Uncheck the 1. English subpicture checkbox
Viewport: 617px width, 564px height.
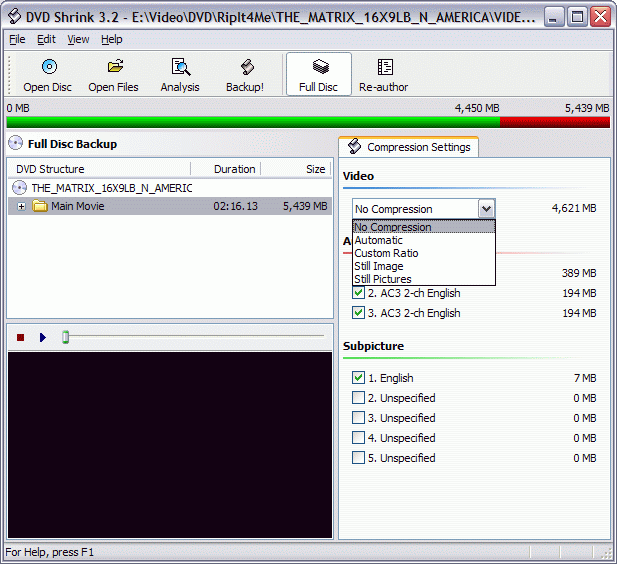tap(359, 378)
